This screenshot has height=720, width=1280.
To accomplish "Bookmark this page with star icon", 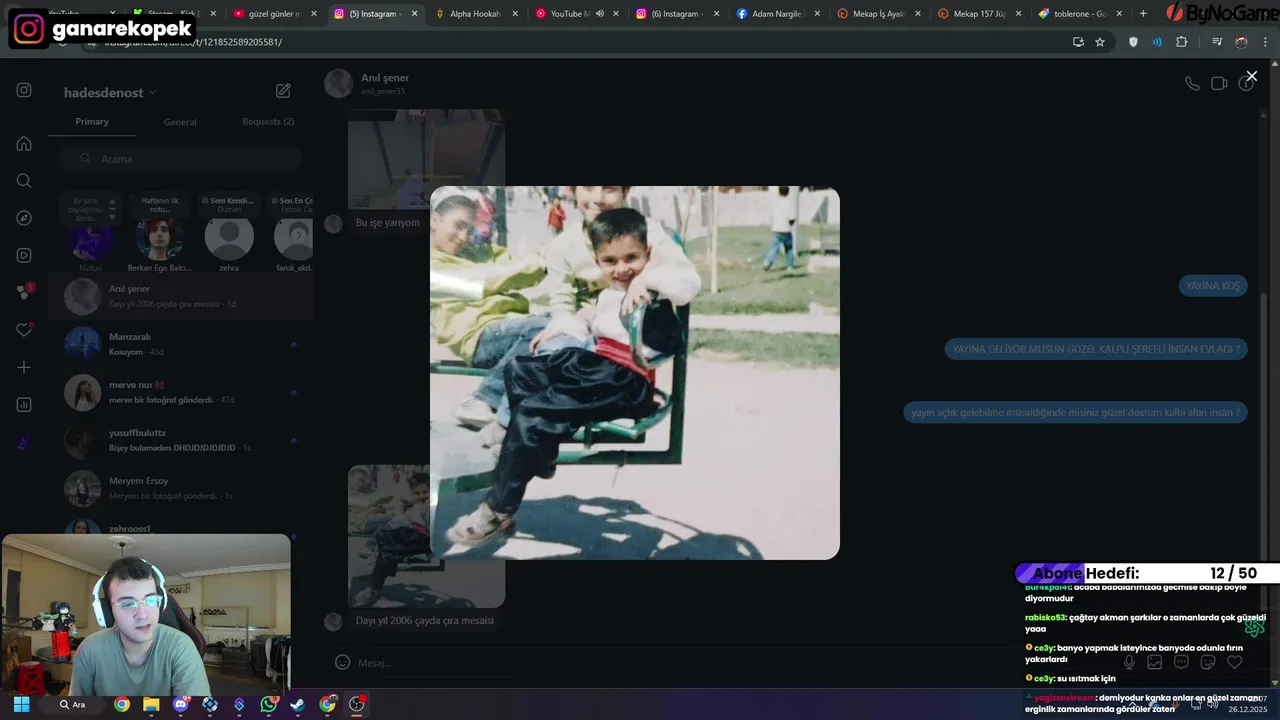I will pyautogui.click(x=1100, y=42).
